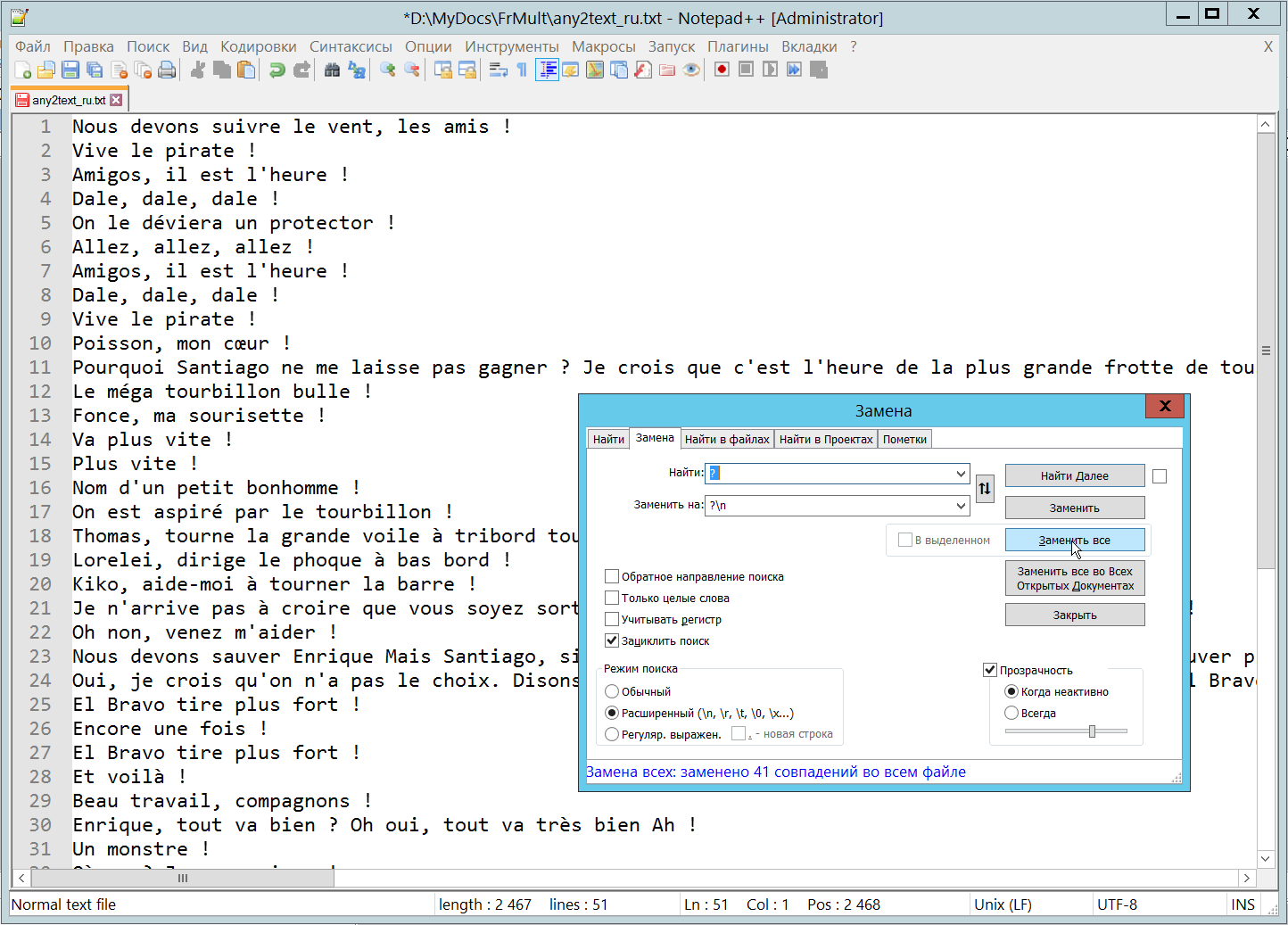Click the Save file toolbar icon

pos(70,70)
